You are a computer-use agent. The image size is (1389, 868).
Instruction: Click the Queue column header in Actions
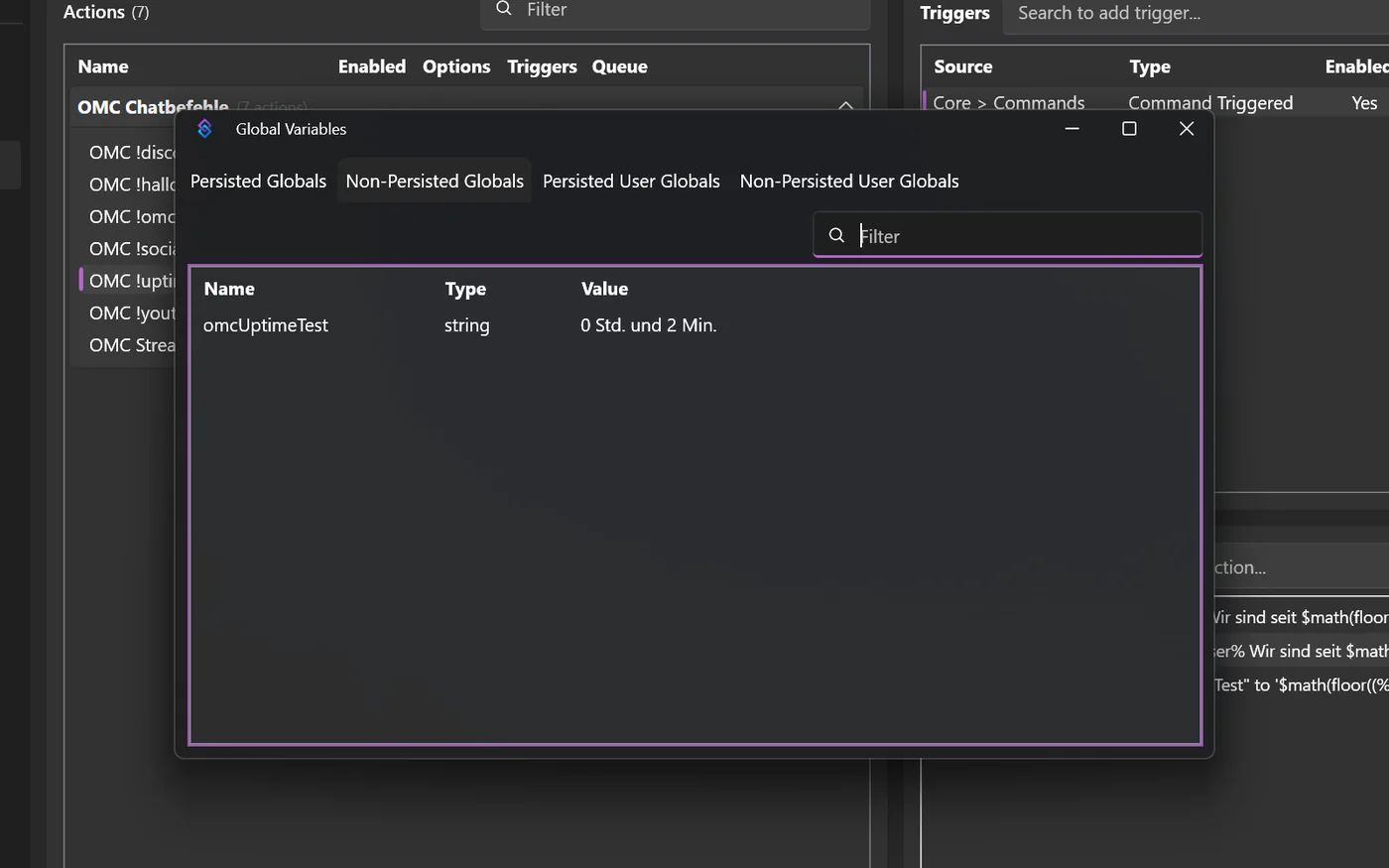pyautogui.click(x=619, y=66)
